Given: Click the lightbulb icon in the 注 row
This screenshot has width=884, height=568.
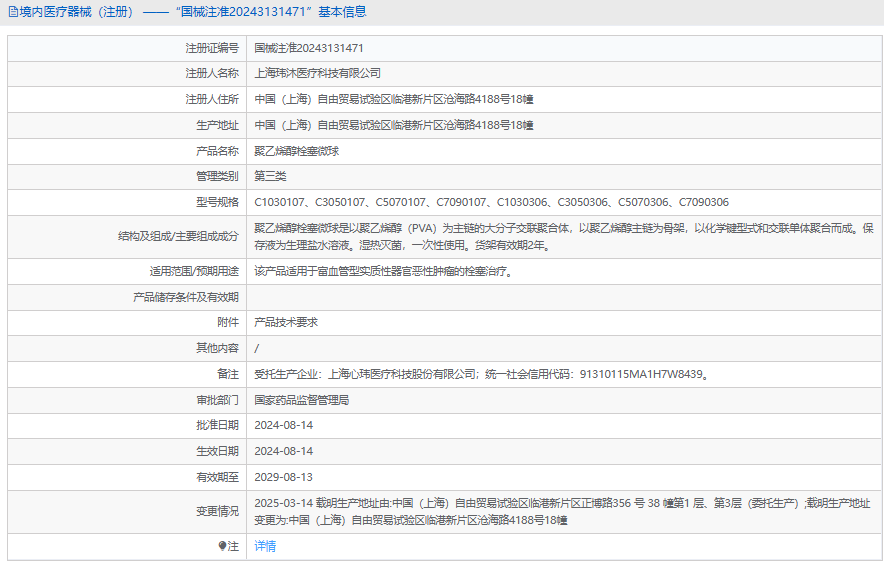Looking at the screenshot, I should tap(223, 546).
